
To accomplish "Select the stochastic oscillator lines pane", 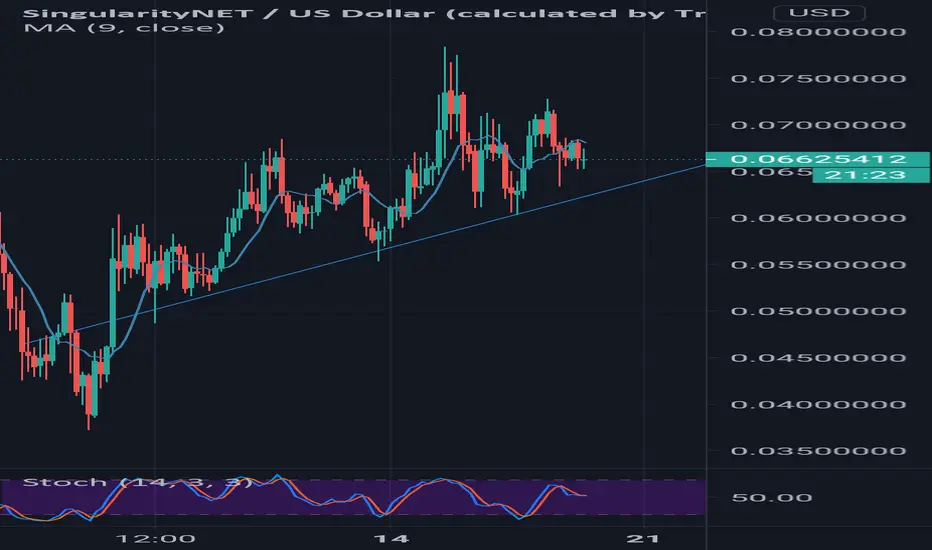I will coord(353,497).
